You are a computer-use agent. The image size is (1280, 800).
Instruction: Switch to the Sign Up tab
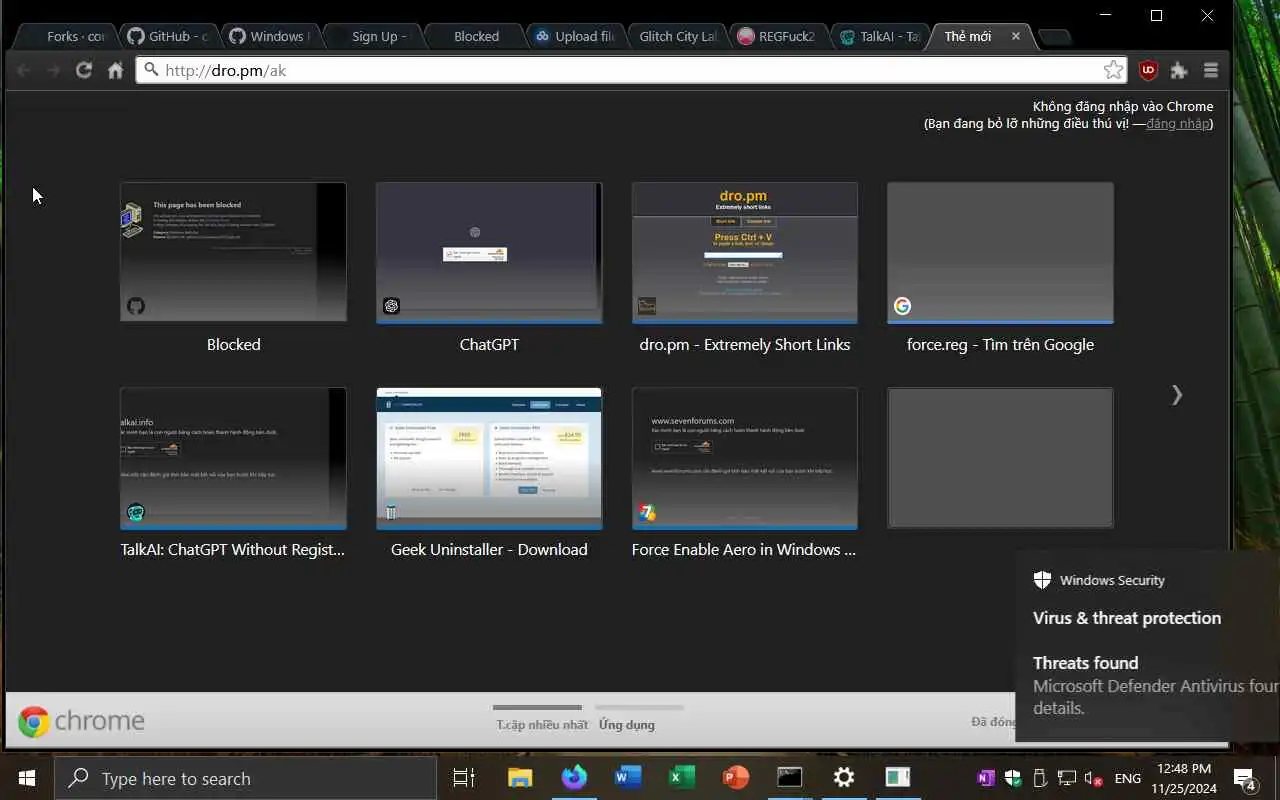click(x=372, y=36)
